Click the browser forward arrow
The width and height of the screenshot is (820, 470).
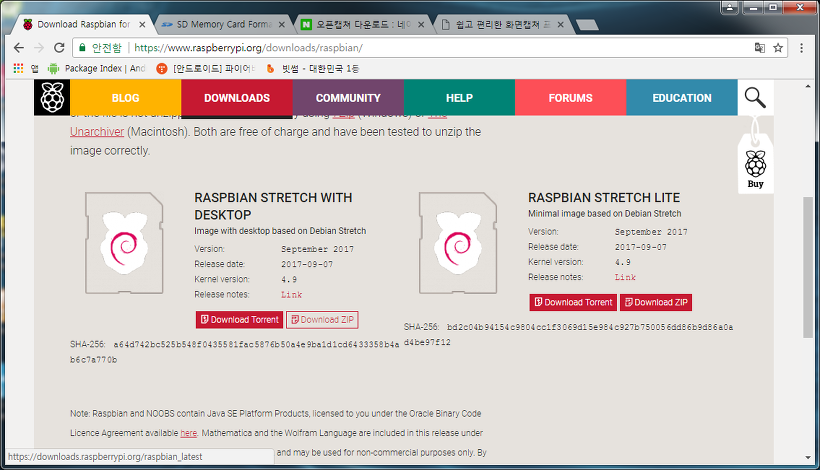(x=39, y=48)
